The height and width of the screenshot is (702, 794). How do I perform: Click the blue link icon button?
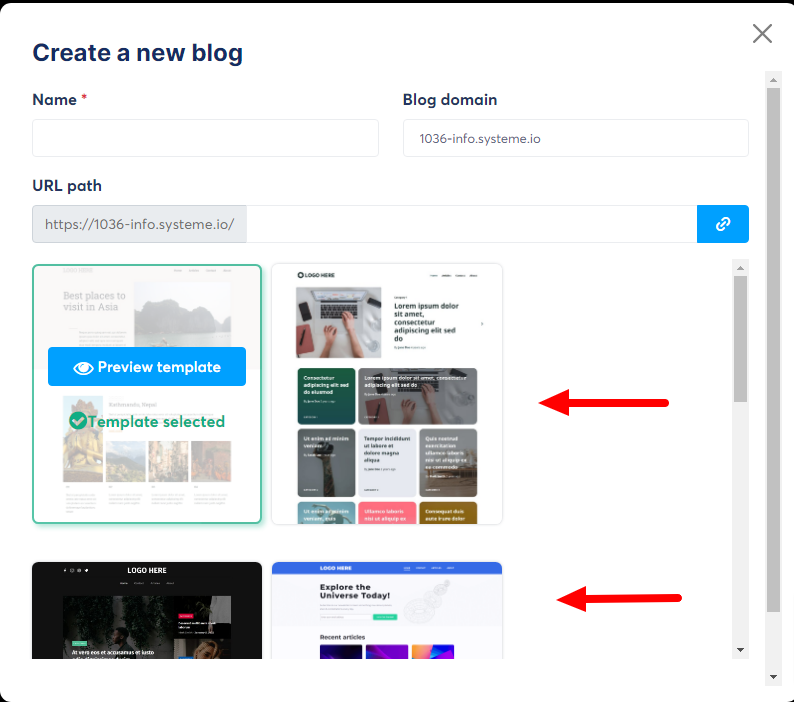click(723, 224)
